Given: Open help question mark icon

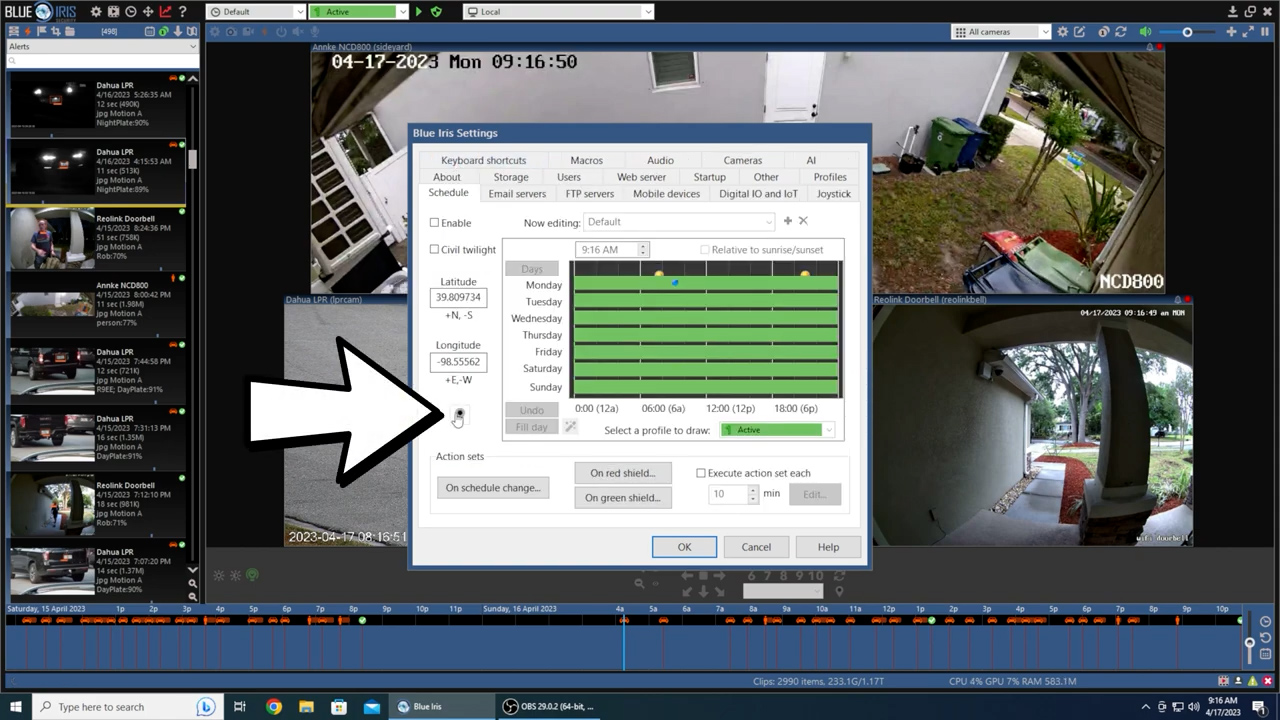Looking at the screenshot, I should [182, 12].
